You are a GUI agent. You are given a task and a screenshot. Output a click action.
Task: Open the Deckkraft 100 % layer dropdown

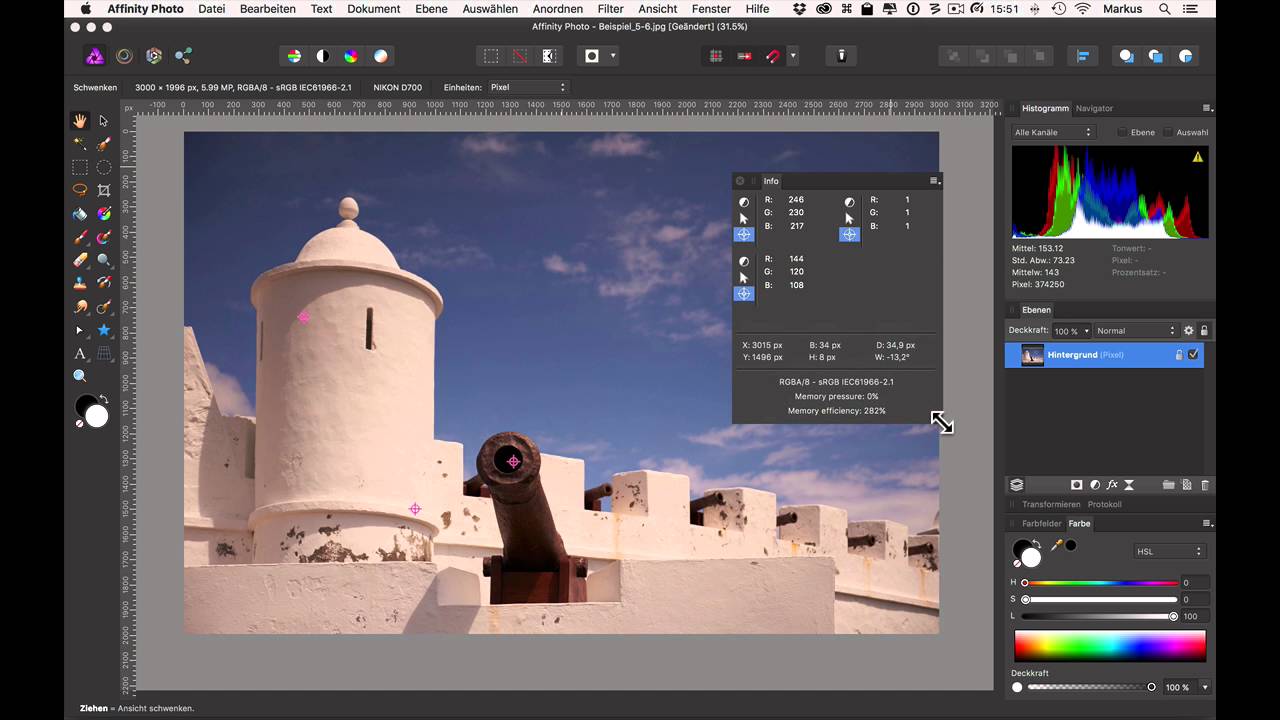(1071, 330)
